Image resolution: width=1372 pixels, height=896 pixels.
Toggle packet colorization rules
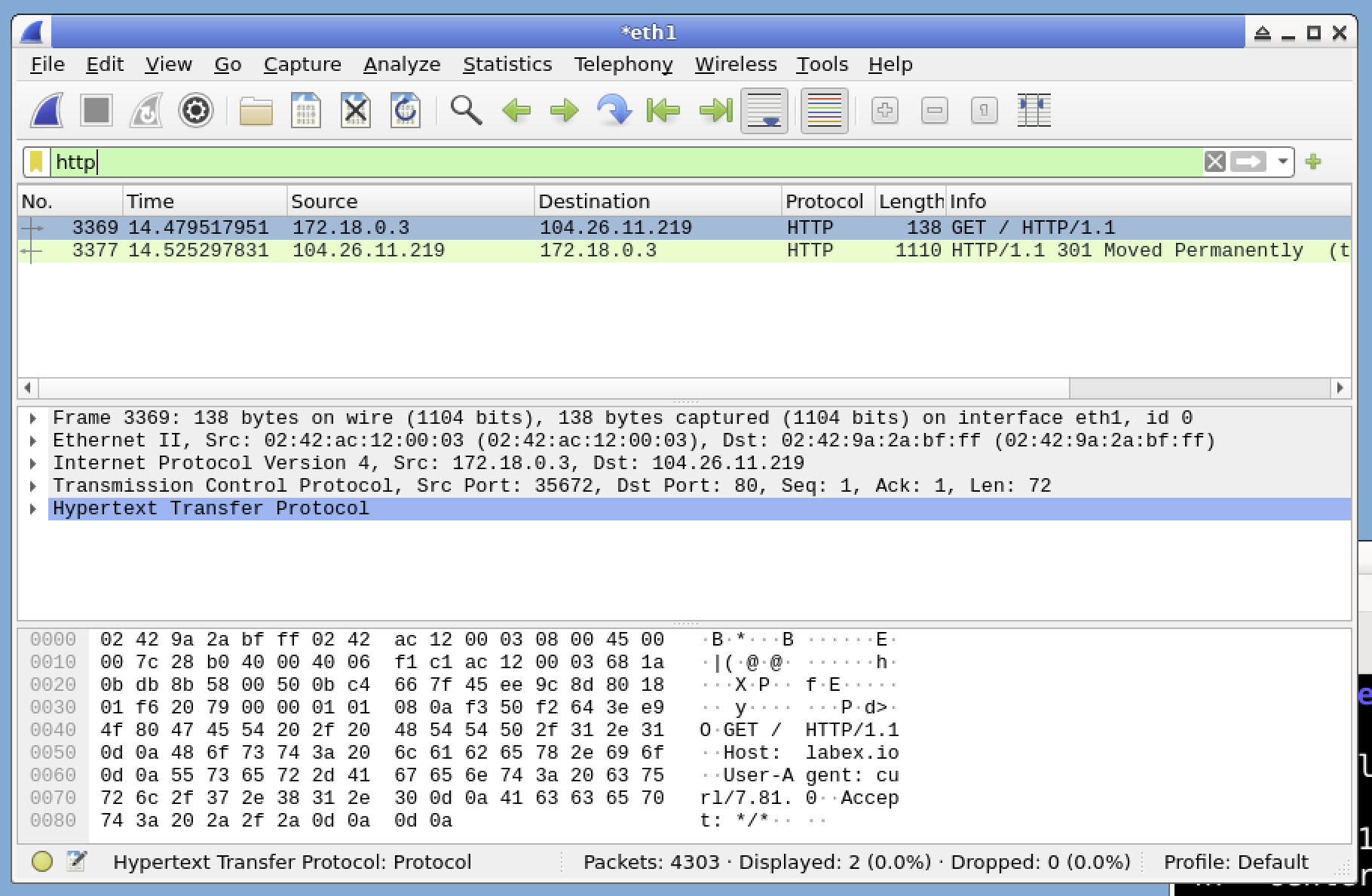click(824, 111)
